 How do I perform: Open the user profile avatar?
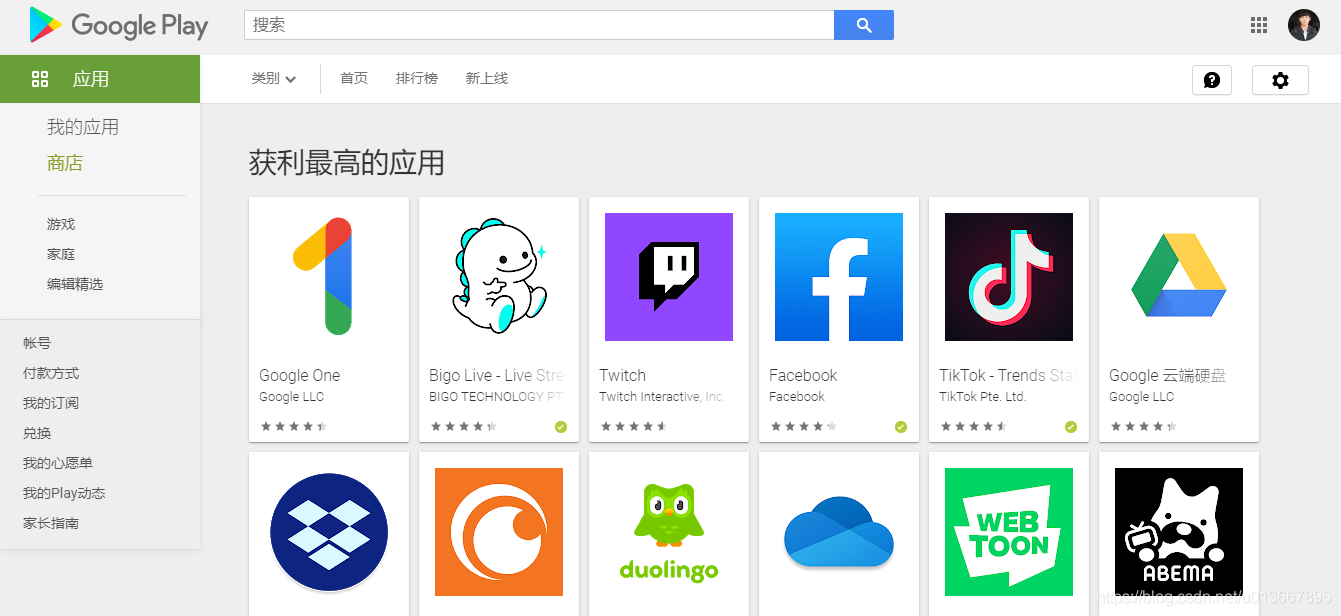(x=1304, y=25)
